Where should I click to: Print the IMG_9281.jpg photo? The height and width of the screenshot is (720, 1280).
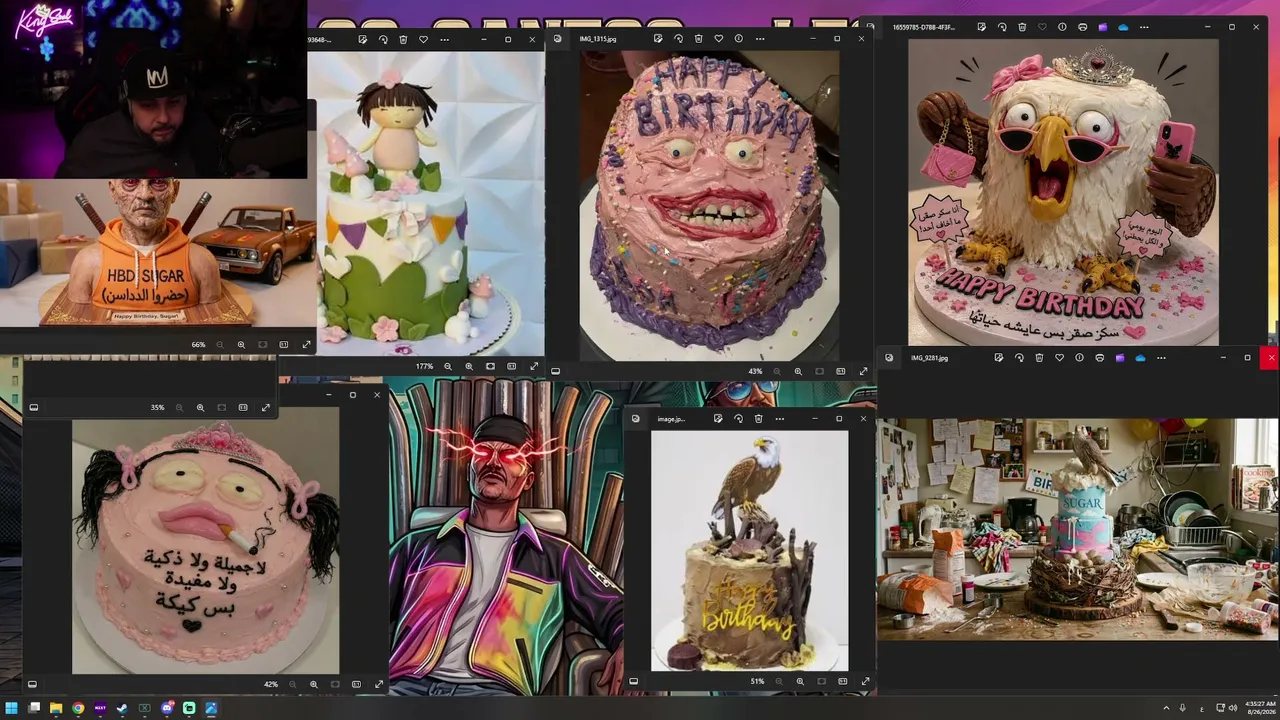click(x=1100, y=358)
